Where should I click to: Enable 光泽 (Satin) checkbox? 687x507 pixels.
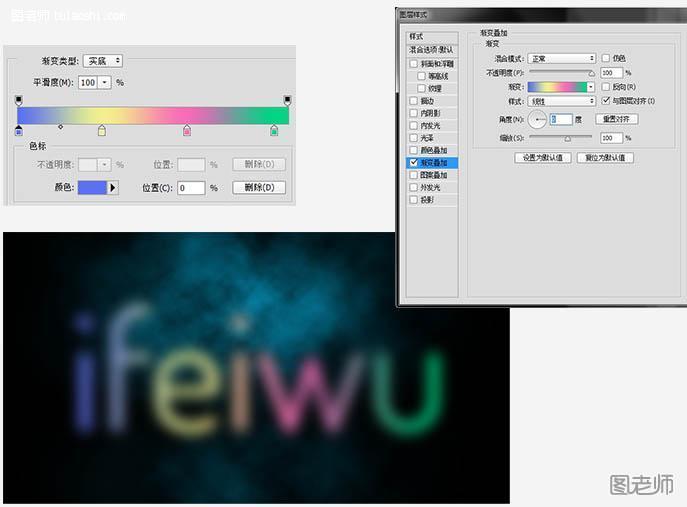pyautogui.click(x=414, y=138)
